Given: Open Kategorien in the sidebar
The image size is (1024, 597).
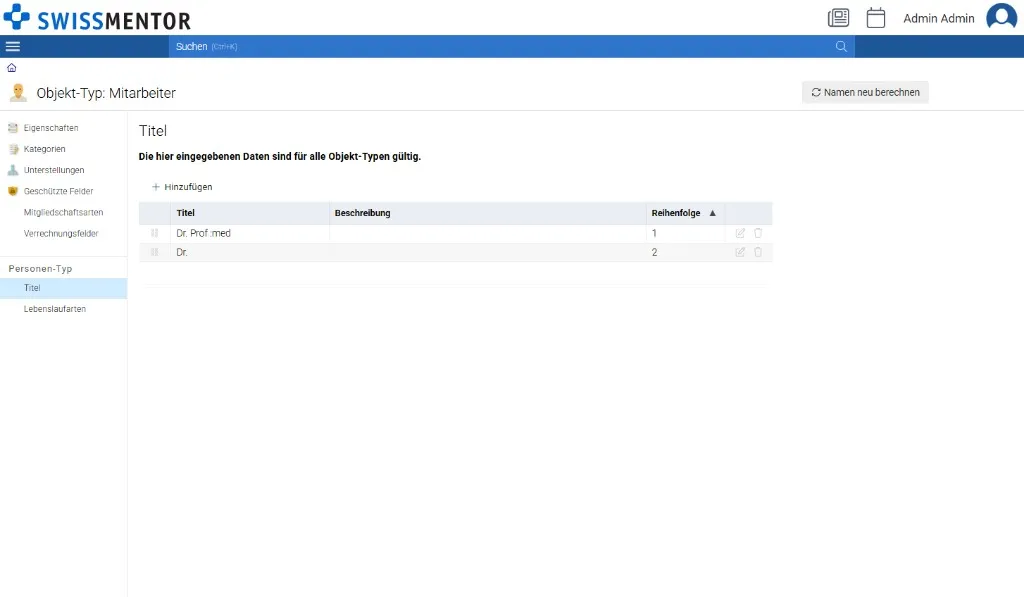Looking at the screenshot, I should coord(44,149).
